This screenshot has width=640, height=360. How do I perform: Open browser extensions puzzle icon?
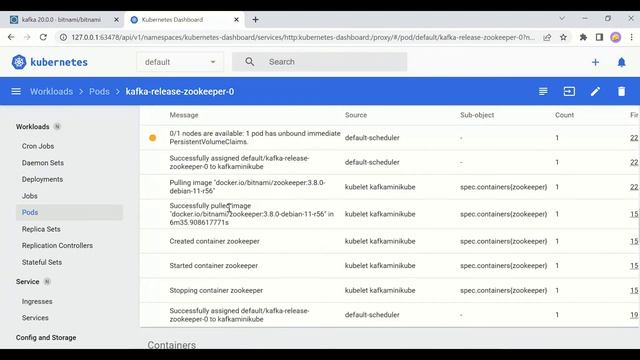click(583, 37)
